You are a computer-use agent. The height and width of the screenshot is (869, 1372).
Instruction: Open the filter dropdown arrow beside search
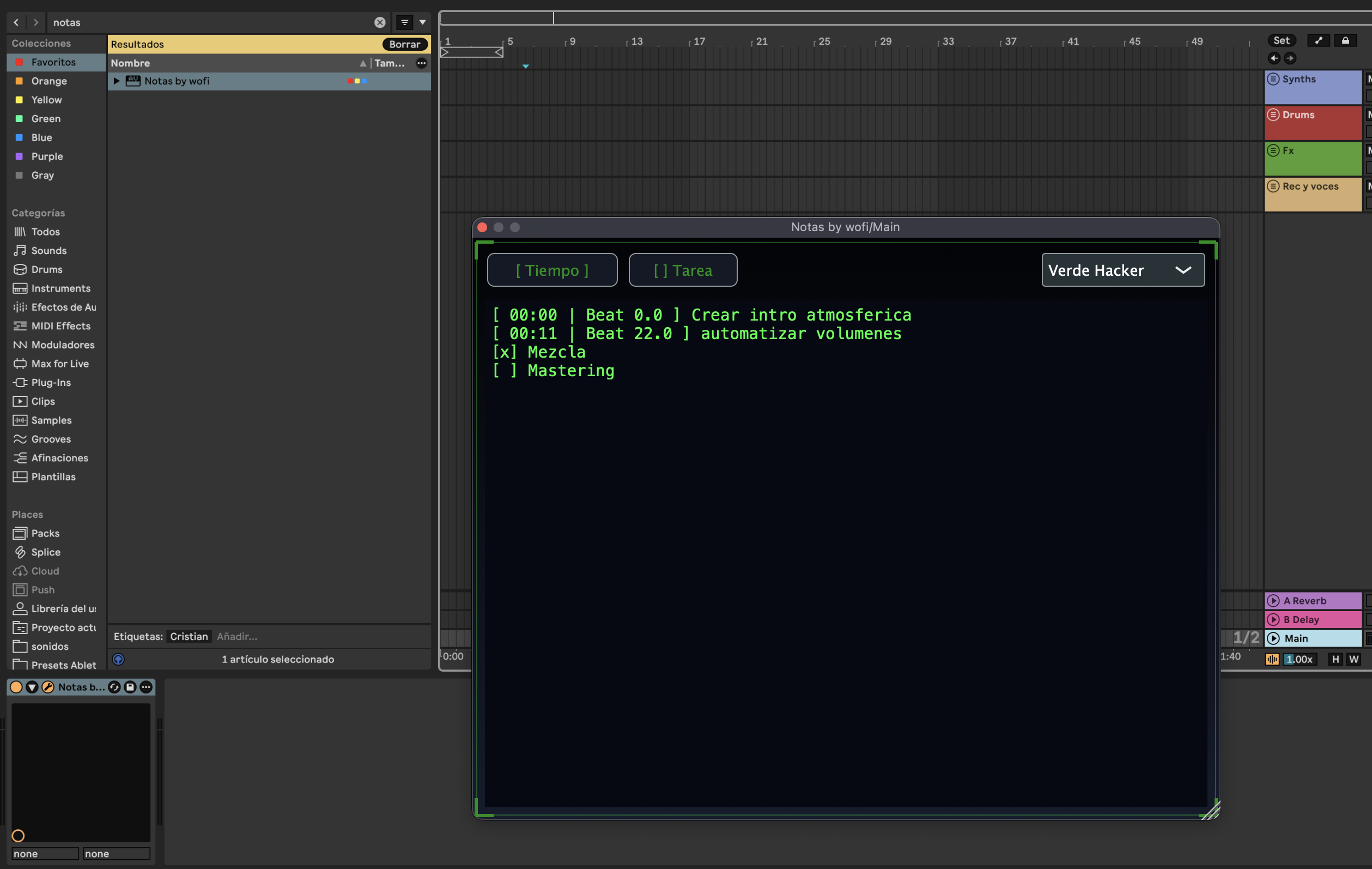click(423, 22)
